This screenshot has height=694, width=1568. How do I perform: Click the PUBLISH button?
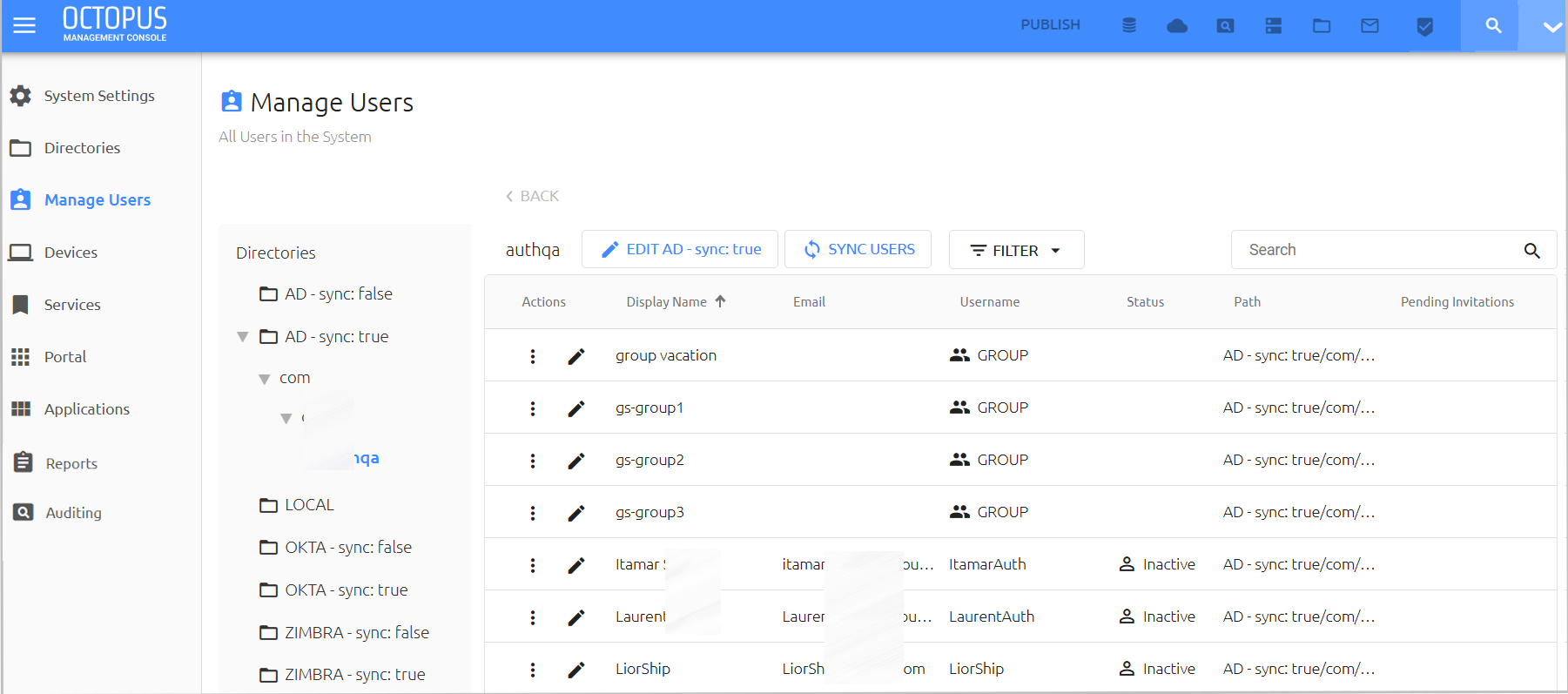click(1050, 24)
